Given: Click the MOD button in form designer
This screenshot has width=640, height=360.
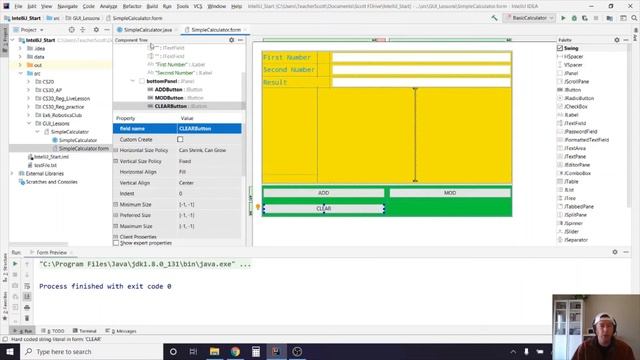Looking at the screenshot, I should (450, 193).
